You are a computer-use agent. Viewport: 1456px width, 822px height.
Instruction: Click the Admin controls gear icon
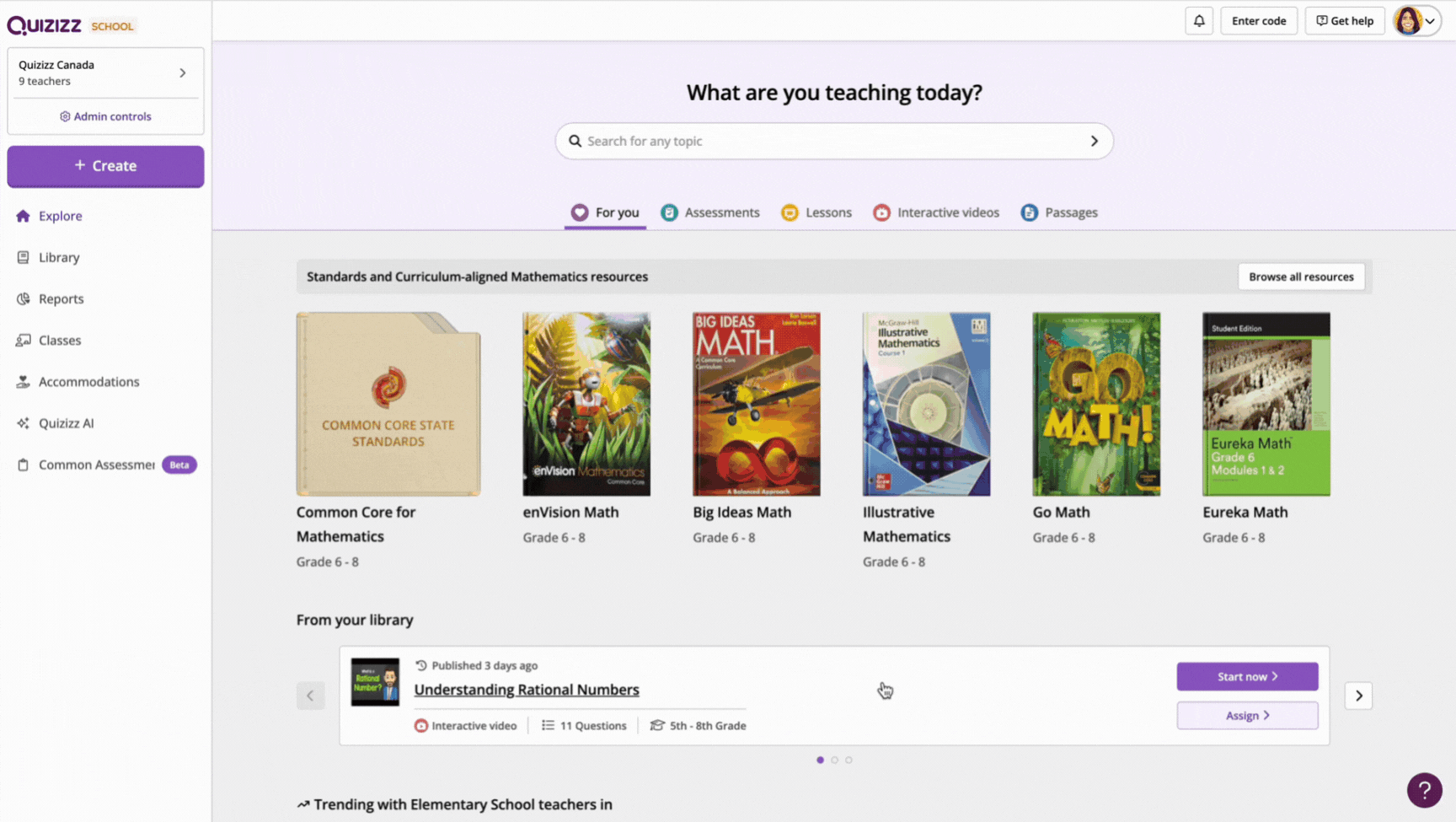tap(65, 116)
